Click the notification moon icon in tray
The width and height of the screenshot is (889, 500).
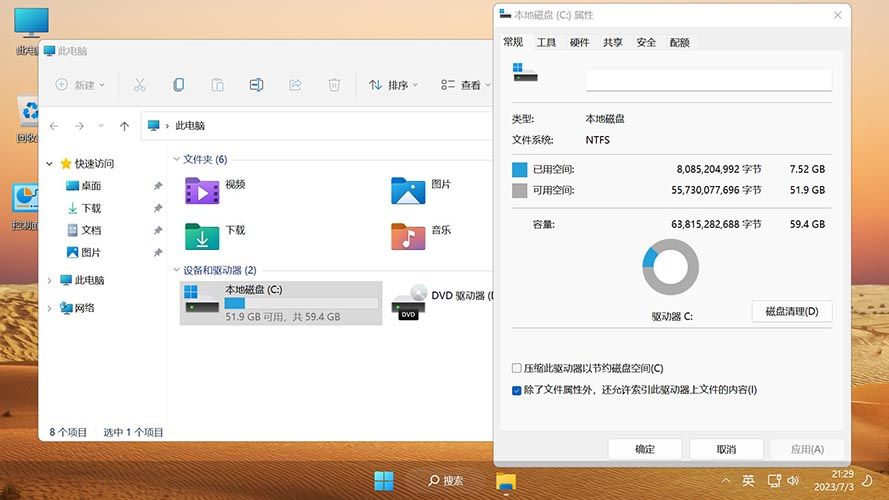pyautogui.click(x=867, y=481)
